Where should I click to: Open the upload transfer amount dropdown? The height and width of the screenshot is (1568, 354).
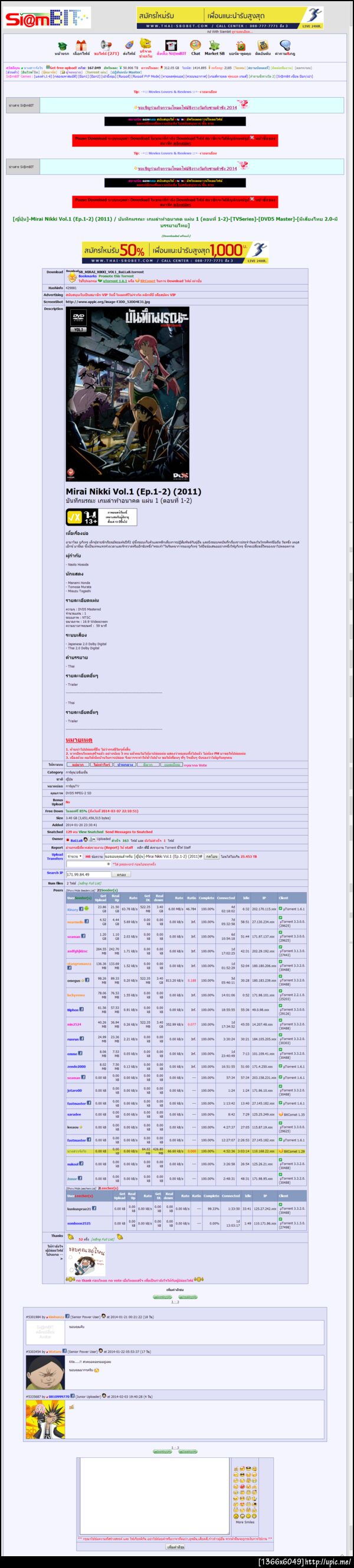(74, 856)
